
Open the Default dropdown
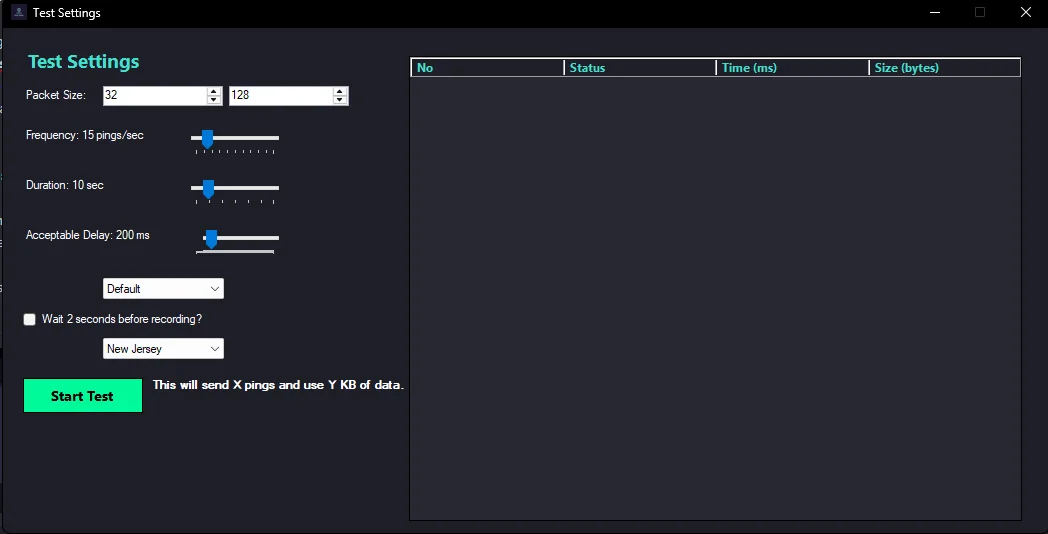(163, 289)
